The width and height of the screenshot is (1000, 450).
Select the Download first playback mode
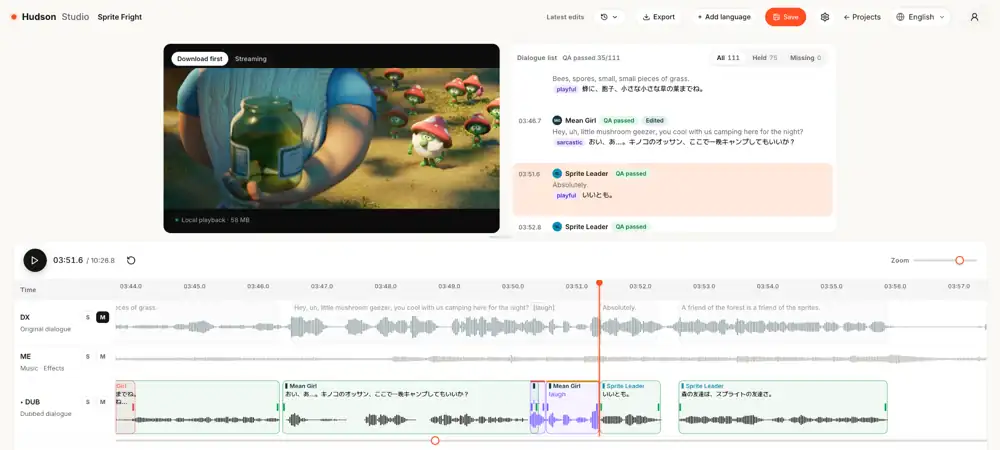200,59
